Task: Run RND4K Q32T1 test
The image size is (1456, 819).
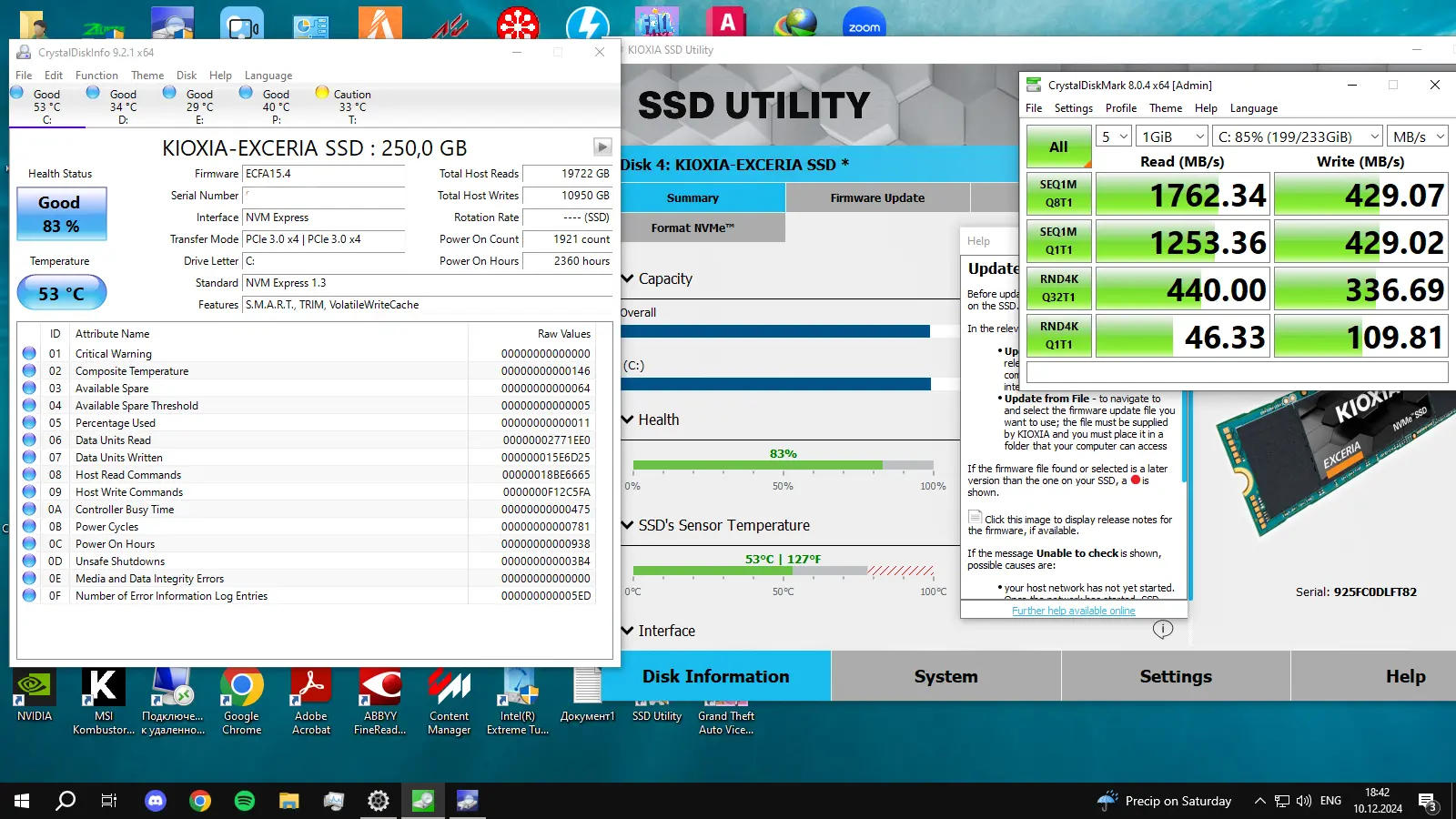Action: tap(1058, 288)
